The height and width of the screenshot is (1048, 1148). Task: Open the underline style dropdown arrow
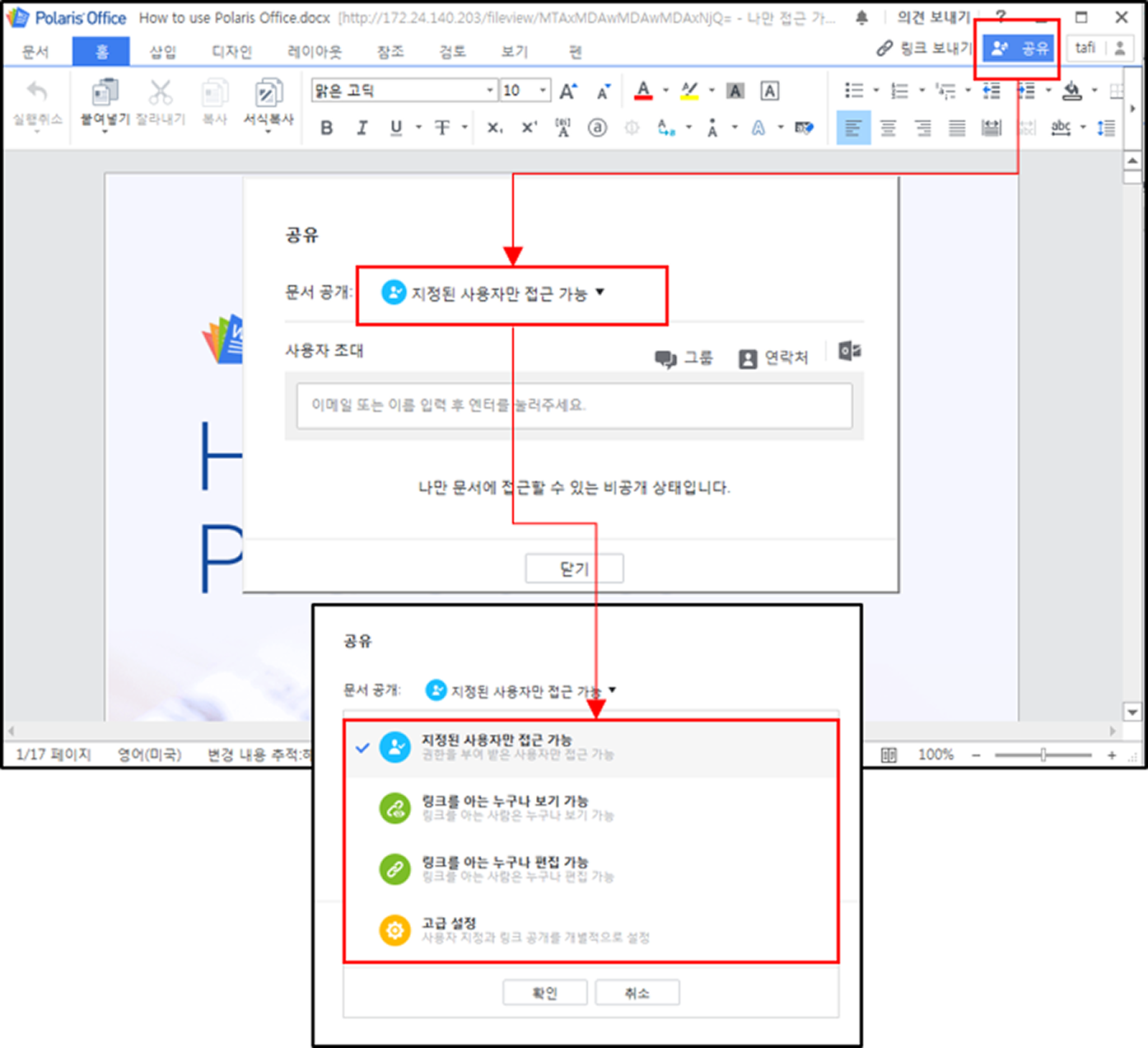click(x=418, y=128)
